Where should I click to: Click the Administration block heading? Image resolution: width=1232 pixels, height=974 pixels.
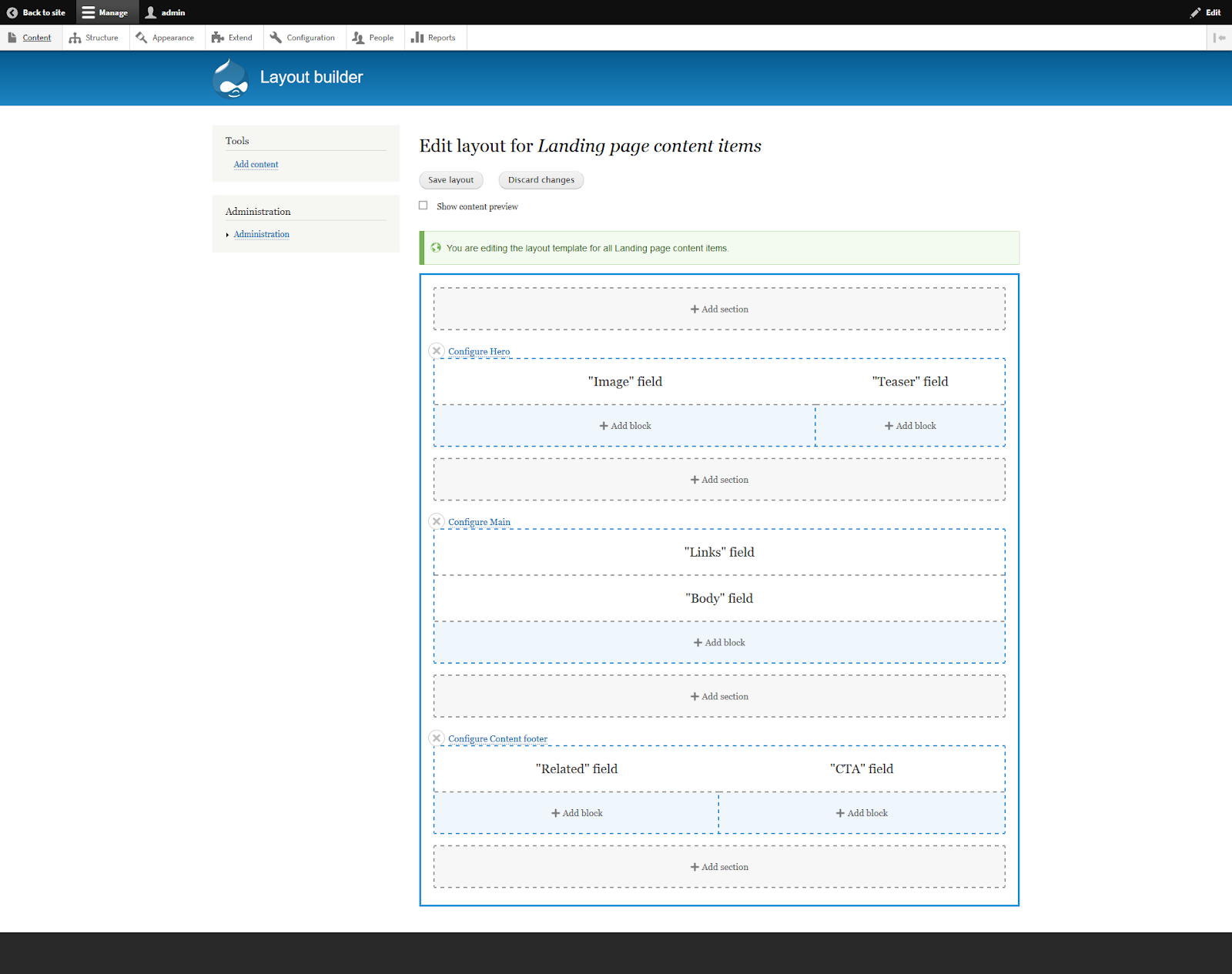(x=258, y=211)
